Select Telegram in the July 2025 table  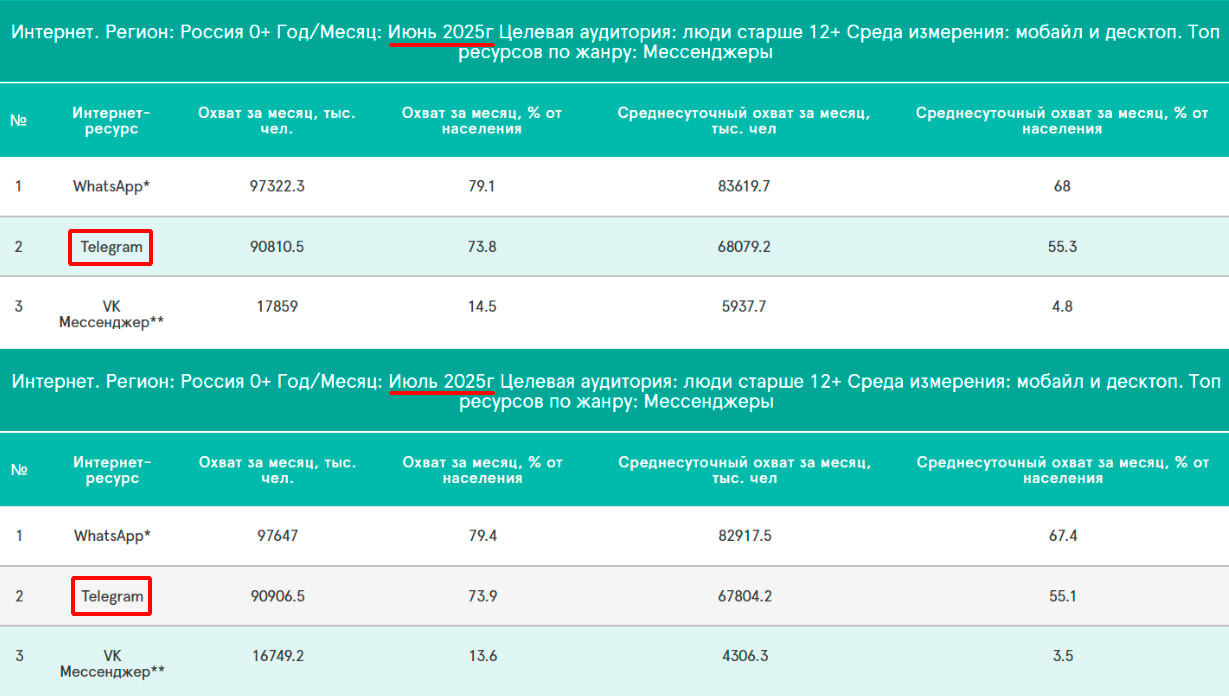point(112,596)
